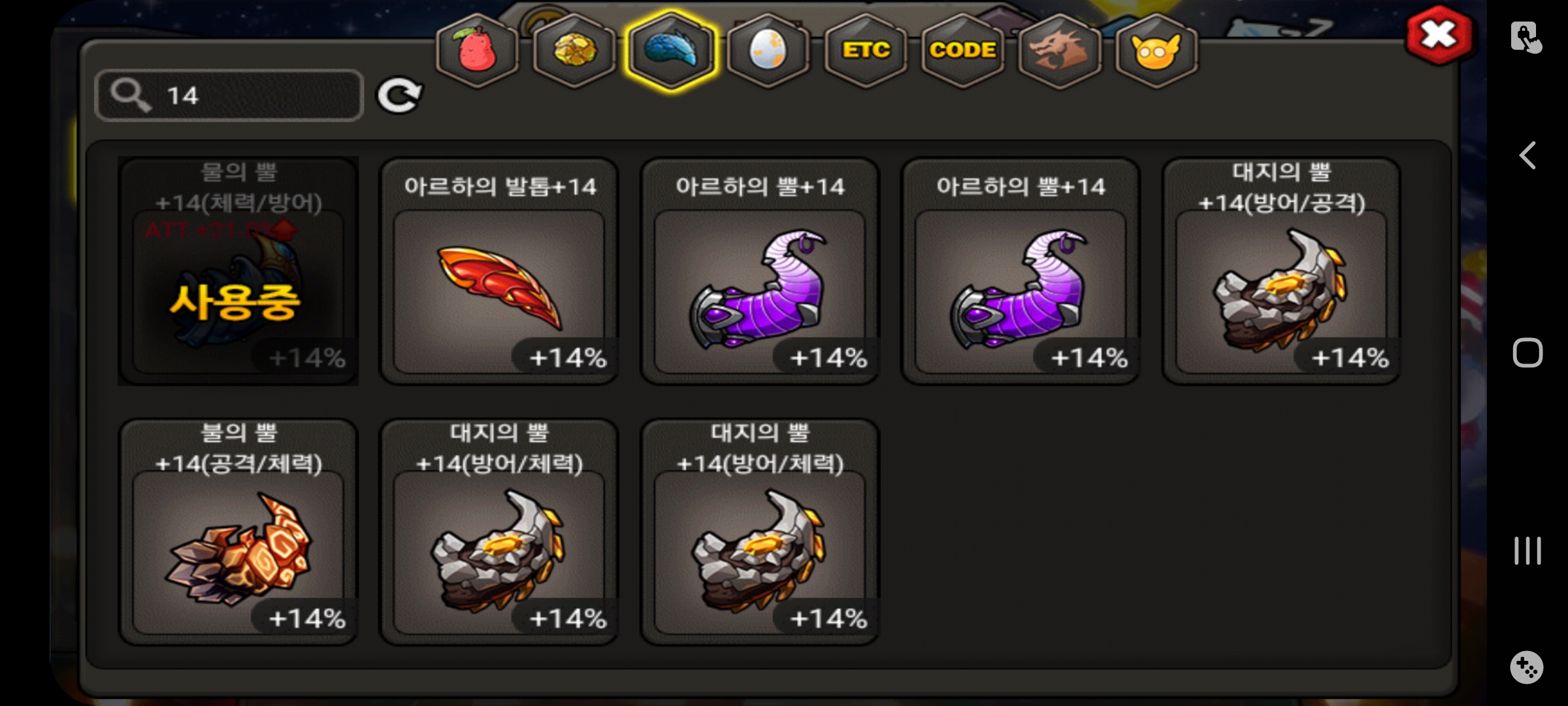Open the gold ore category tab

574,51
